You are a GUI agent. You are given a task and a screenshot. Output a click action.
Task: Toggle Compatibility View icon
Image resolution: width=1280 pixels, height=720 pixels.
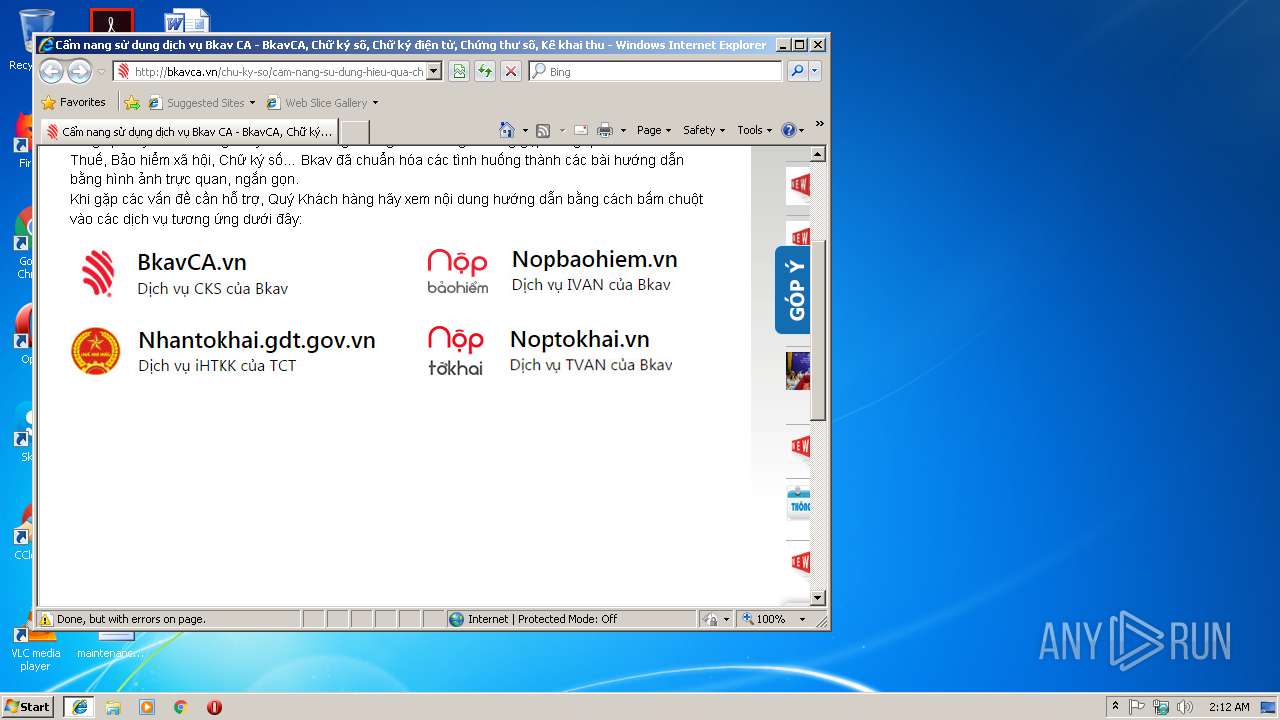point(459,71)
